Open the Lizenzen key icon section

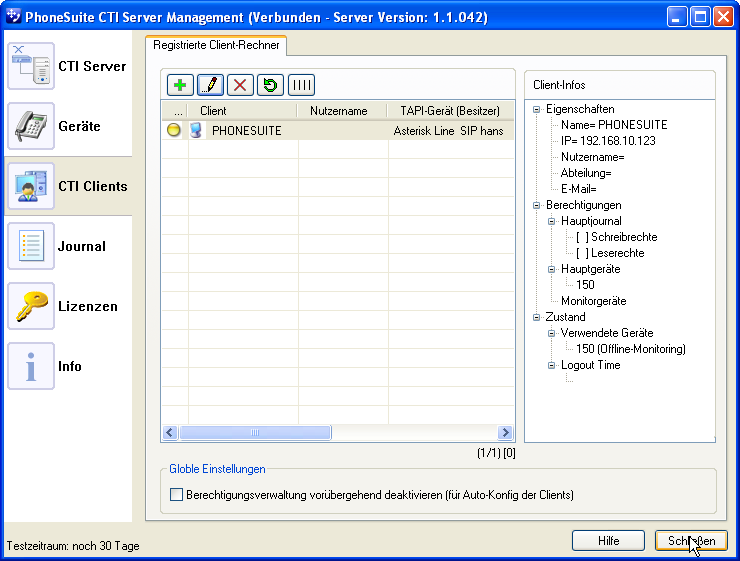coord(68,307)
